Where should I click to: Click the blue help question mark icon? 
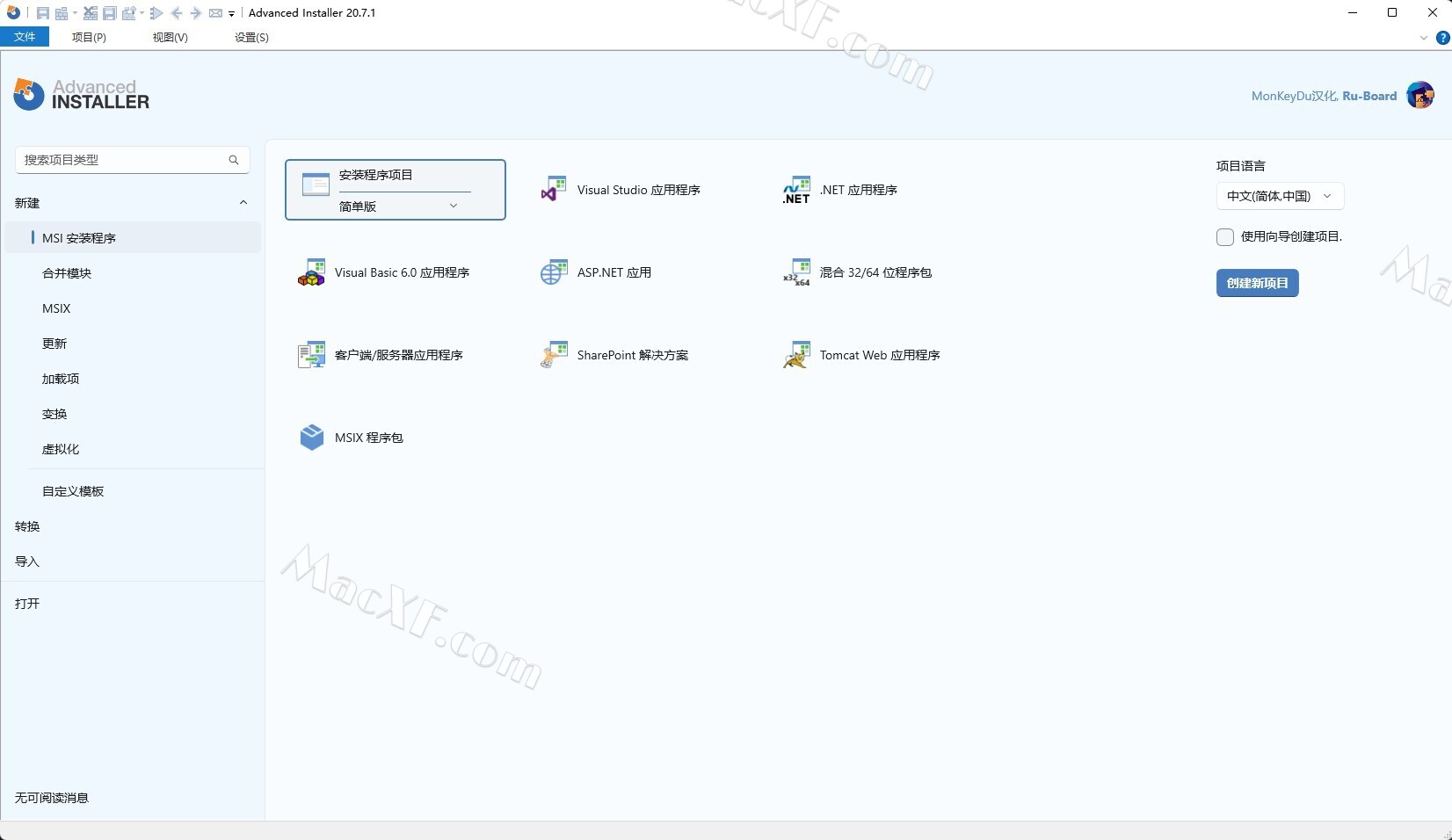[1442, 38]
